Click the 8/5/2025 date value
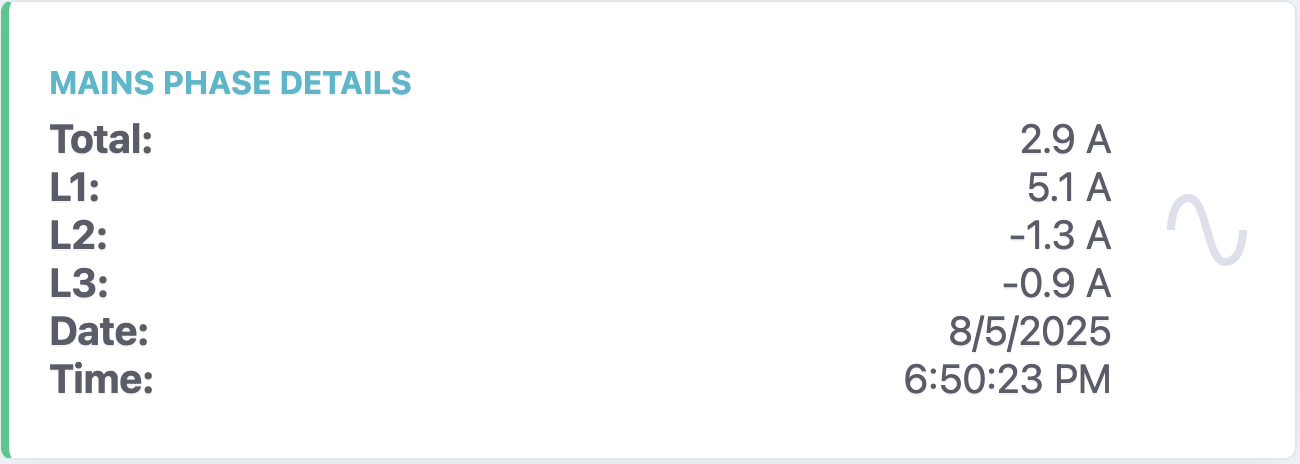Viewport: 1300px width, 464px height. [x=1030, y=333]
